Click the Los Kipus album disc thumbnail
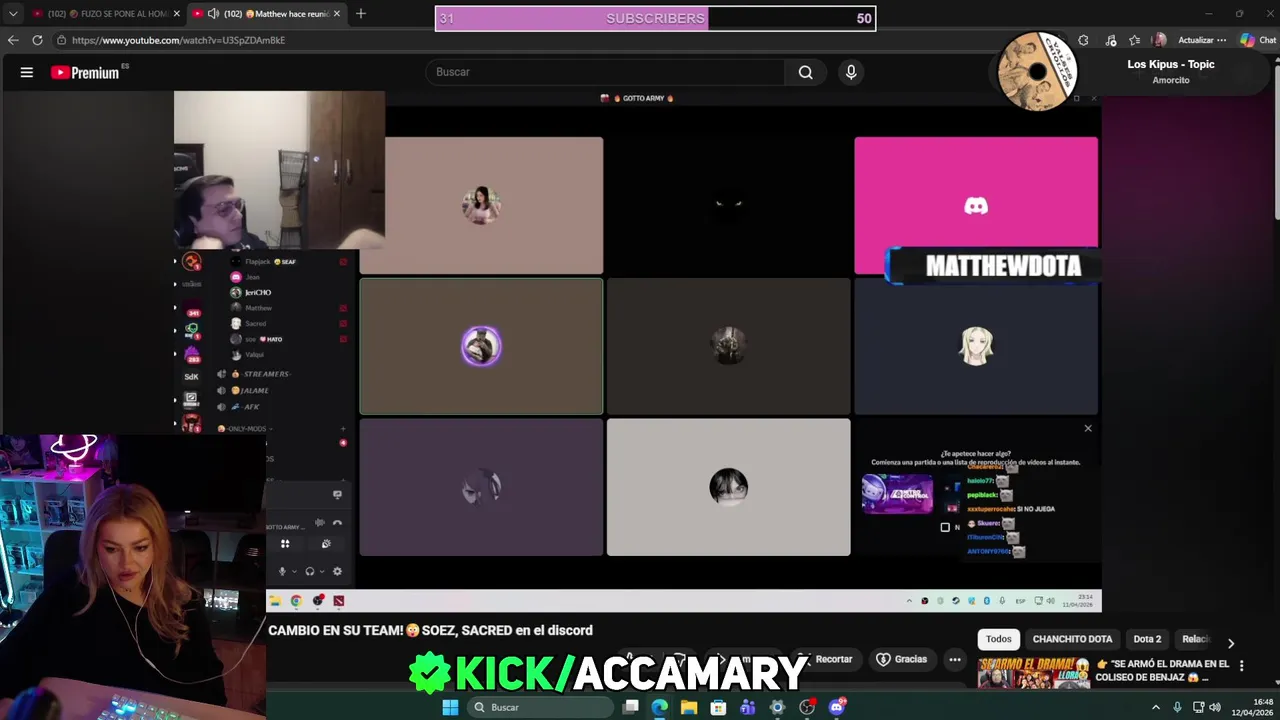The image size is (1280, 720). (x=1037, y=72)
